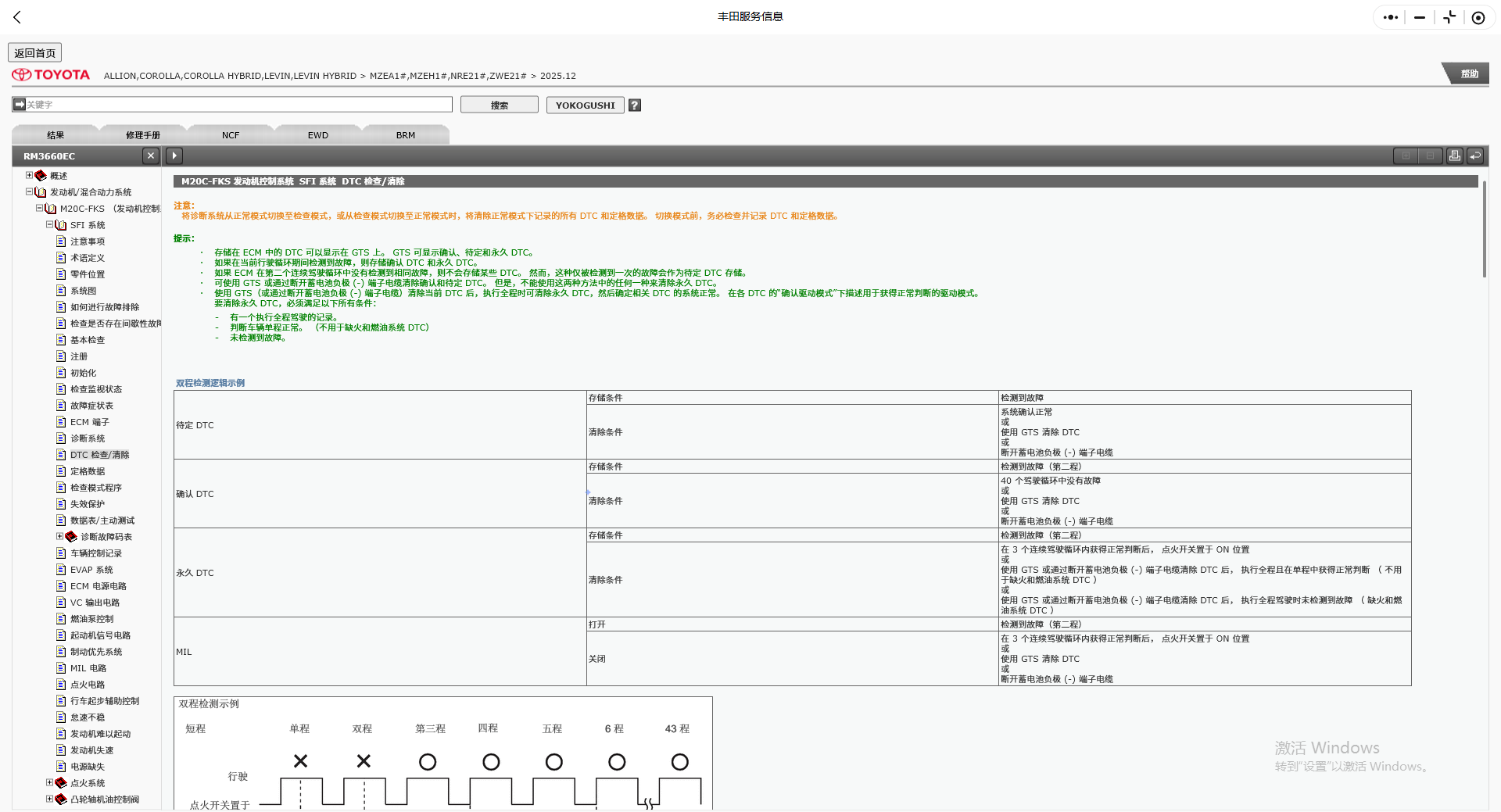Collapse the 发动机/混合动力系统 node

point(29,191)
